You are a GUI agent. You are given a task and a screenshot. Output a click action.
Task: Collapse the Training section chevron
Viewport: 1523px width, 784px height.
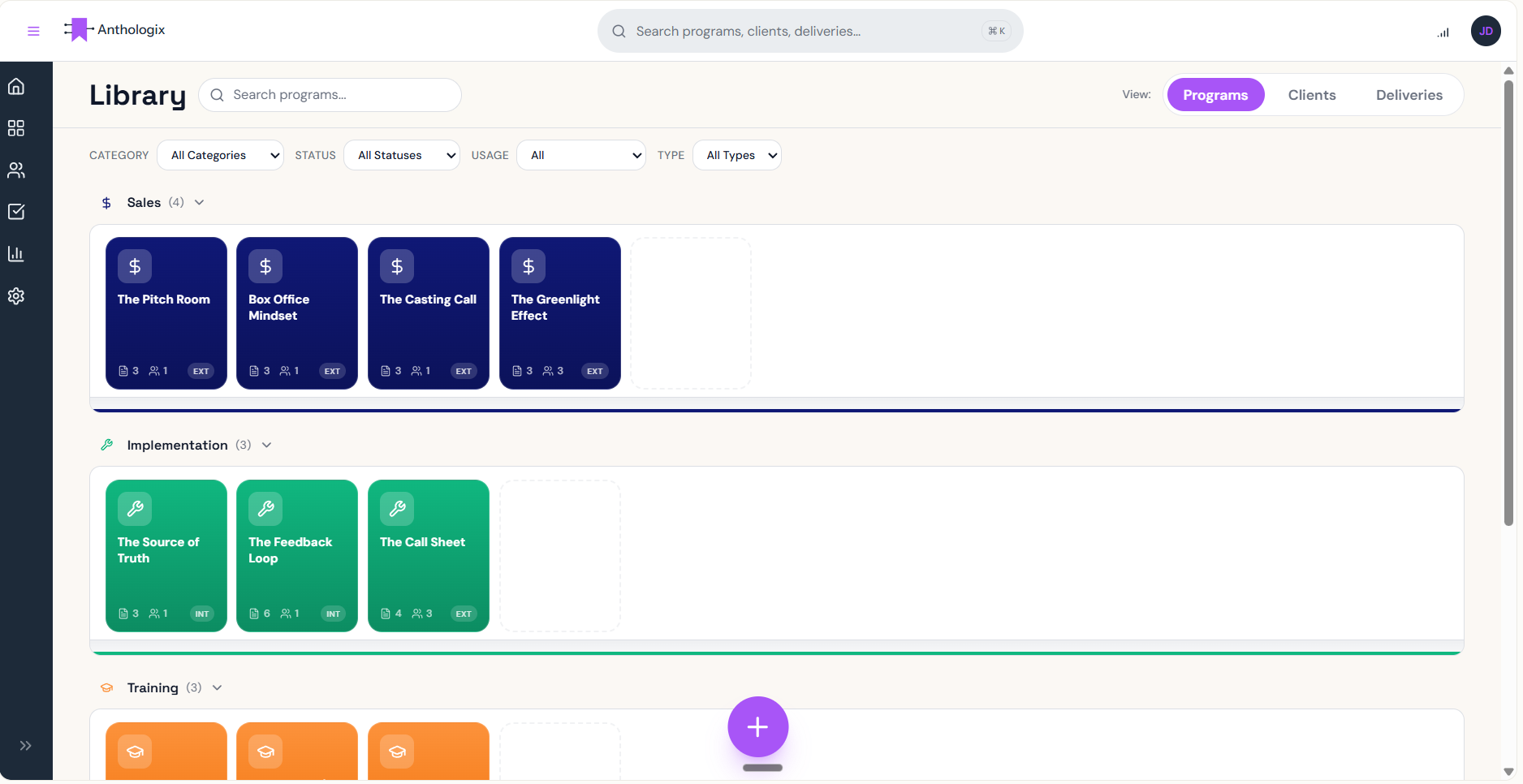(x=217, y=687)
